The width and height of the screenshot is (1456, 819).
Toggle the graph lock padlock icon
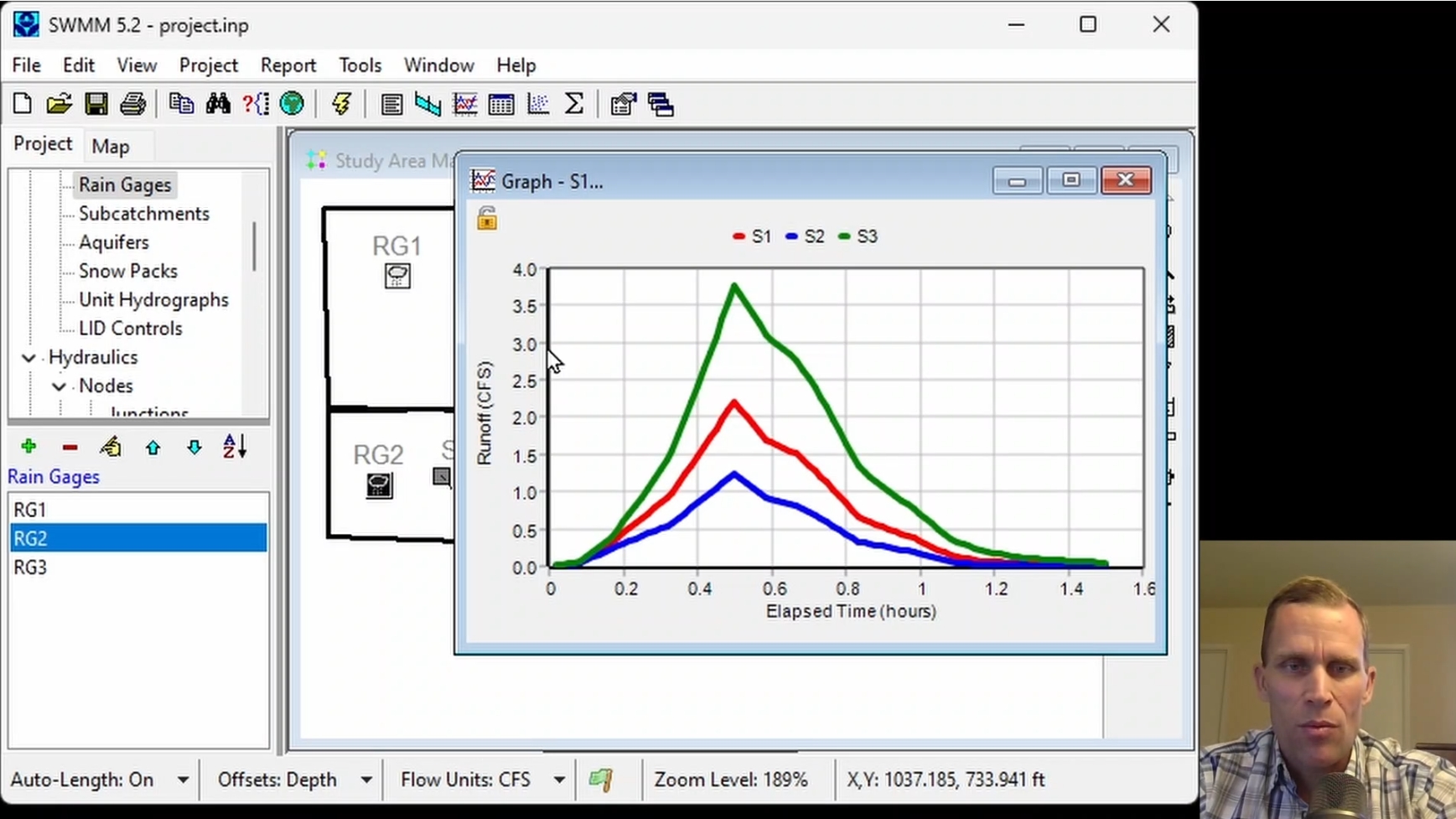(x=487, y=218)
